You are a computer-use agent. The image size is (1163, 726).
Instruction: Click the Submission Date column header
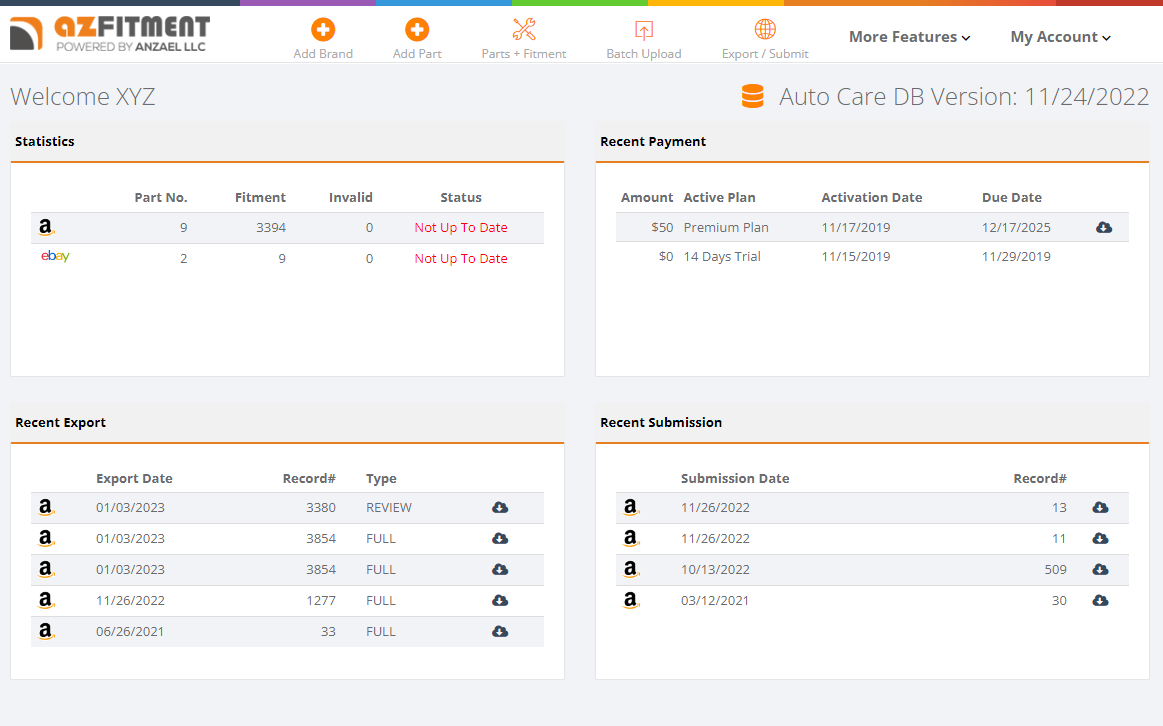735,478
